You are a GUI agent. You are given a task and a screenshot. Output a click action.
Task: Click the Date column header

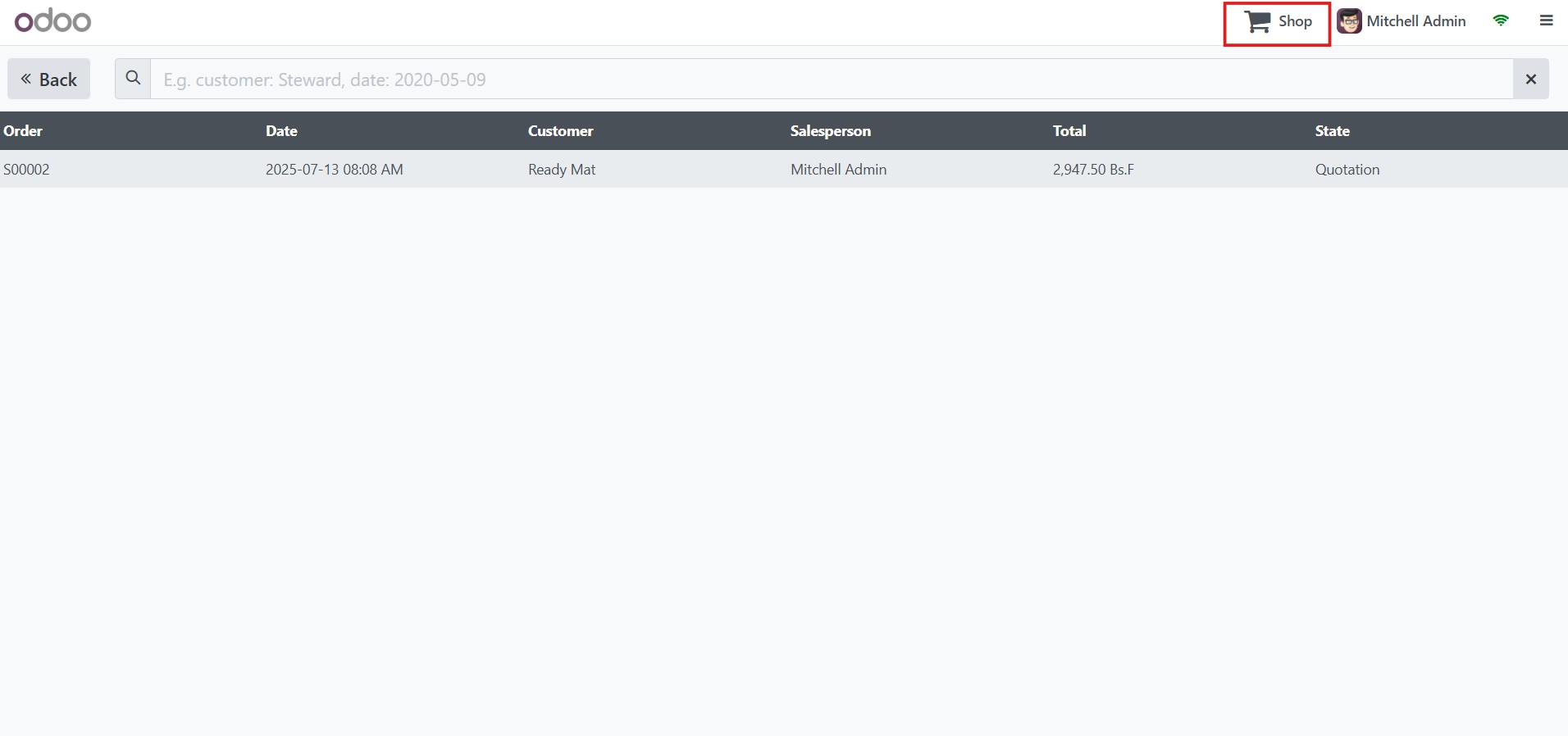pos(281,131)
